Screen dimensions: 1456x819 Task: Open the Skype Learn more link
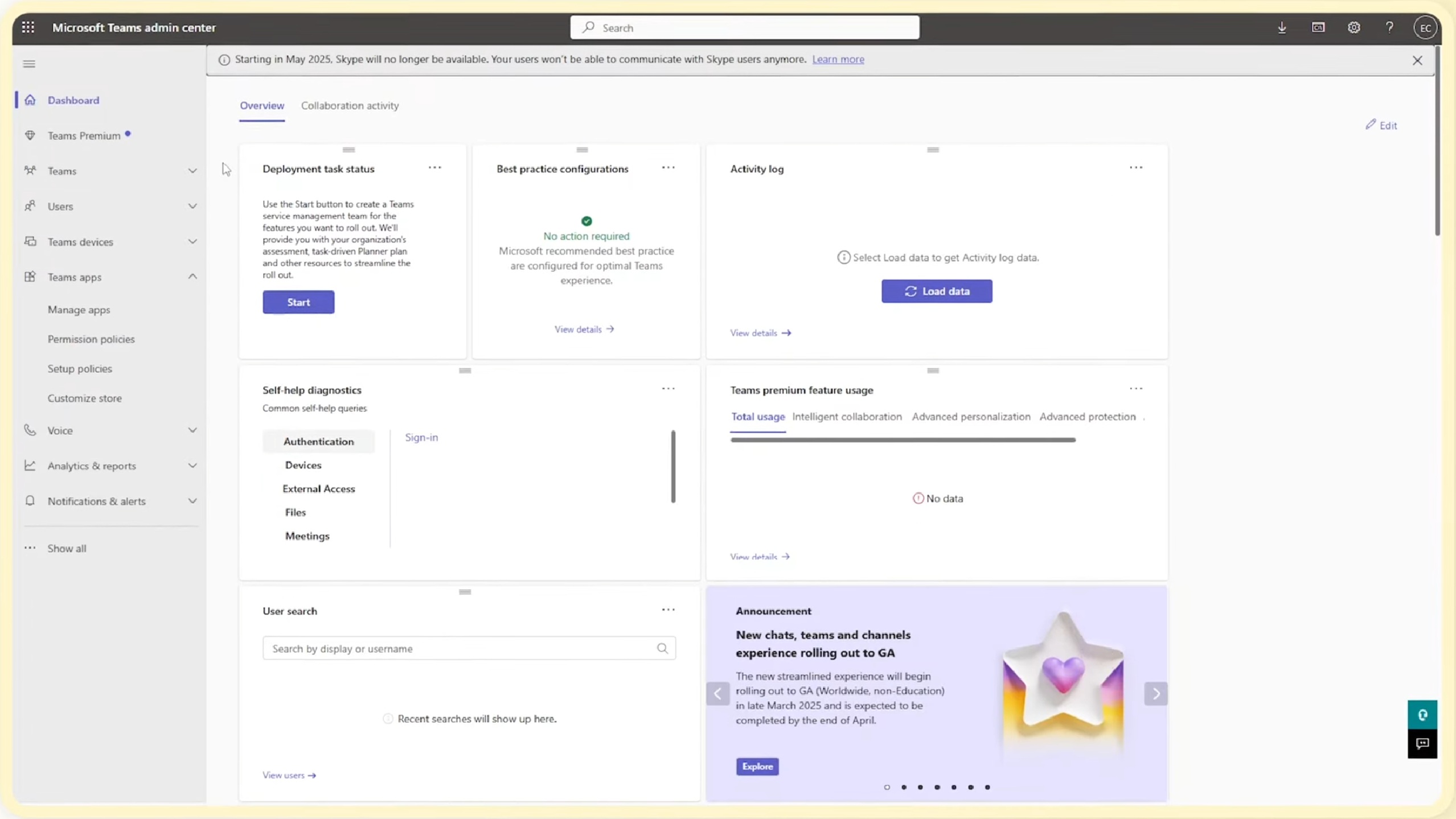tap(838, 59)
